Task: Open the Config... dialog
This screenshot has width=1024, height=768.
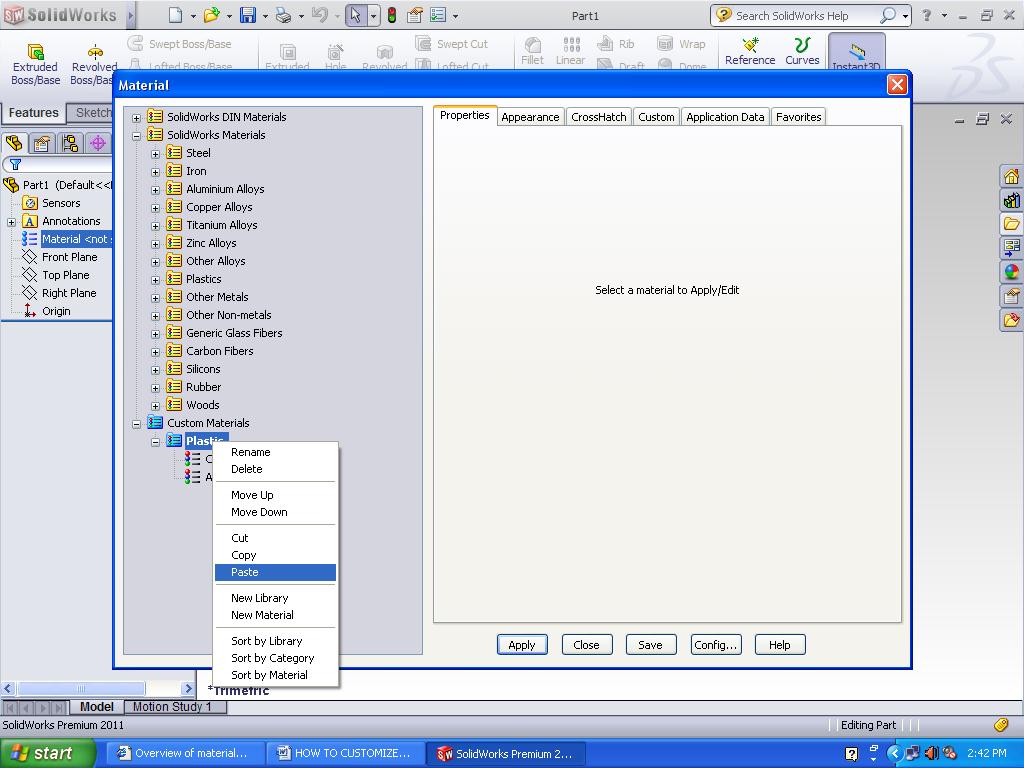Action: [715, 644]
